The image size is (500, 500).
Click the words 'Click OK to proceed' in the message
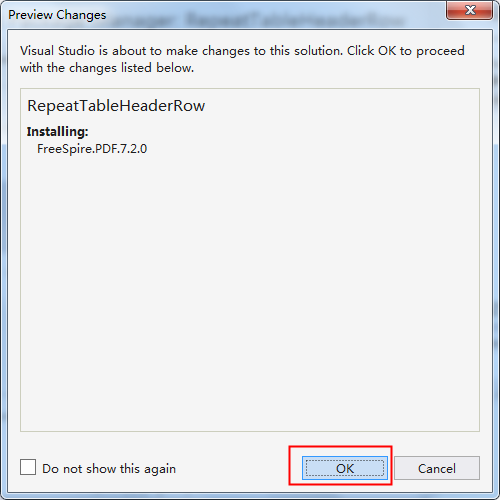(x=406, y=51)
